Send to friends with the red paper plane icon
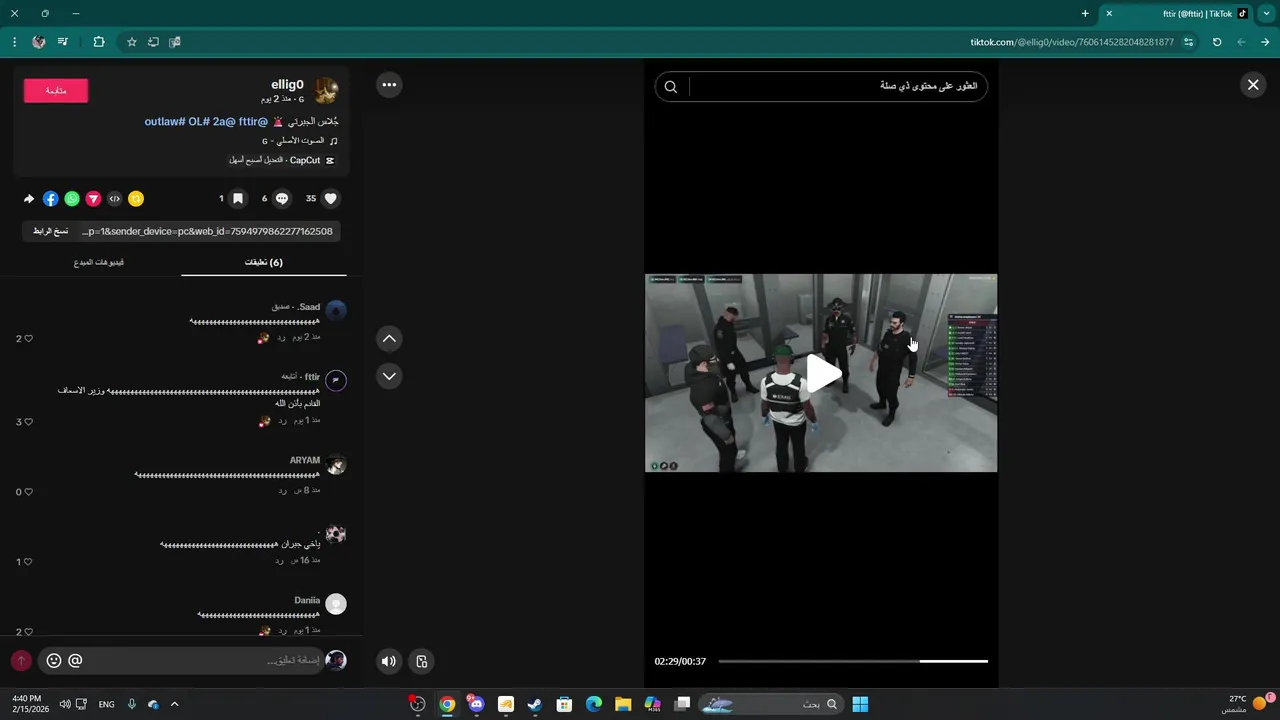The height and width of the screenshot is (720, 1280). point(93,199)
